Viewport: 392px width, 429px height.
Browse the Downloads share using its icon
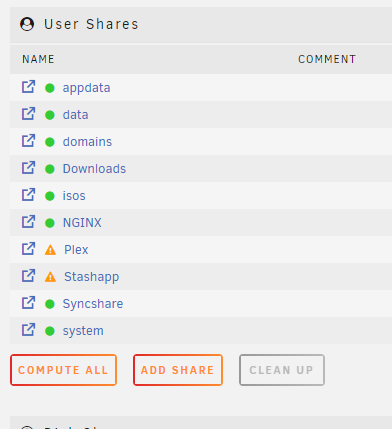(28, 168)
